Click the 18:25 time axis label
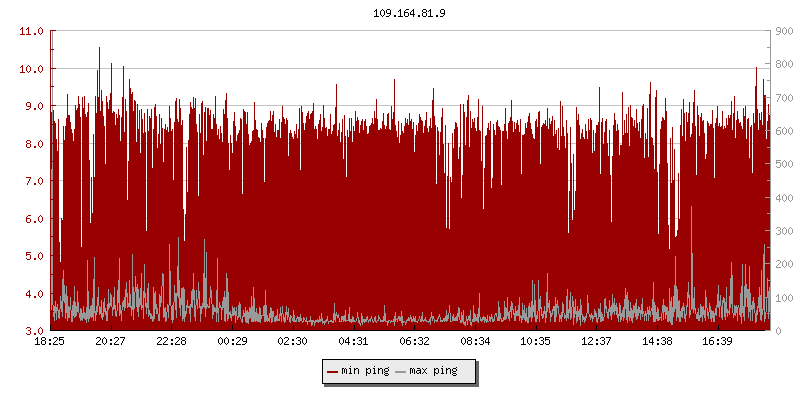This screenshot has width=800, height=400. [50, 341]
